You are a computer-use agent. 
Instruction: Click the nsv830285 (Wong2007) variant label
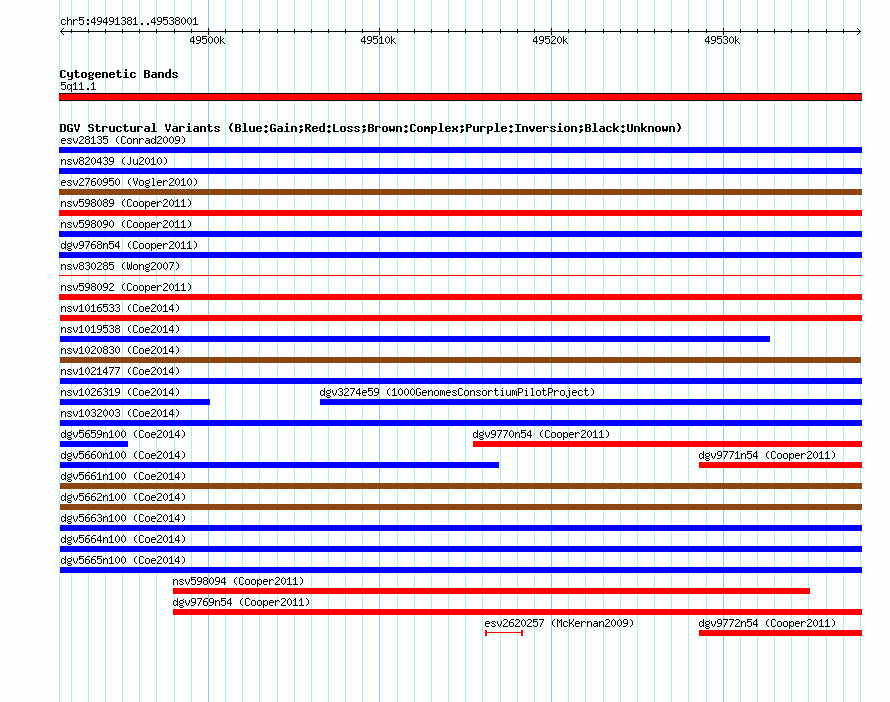(120, 266)
